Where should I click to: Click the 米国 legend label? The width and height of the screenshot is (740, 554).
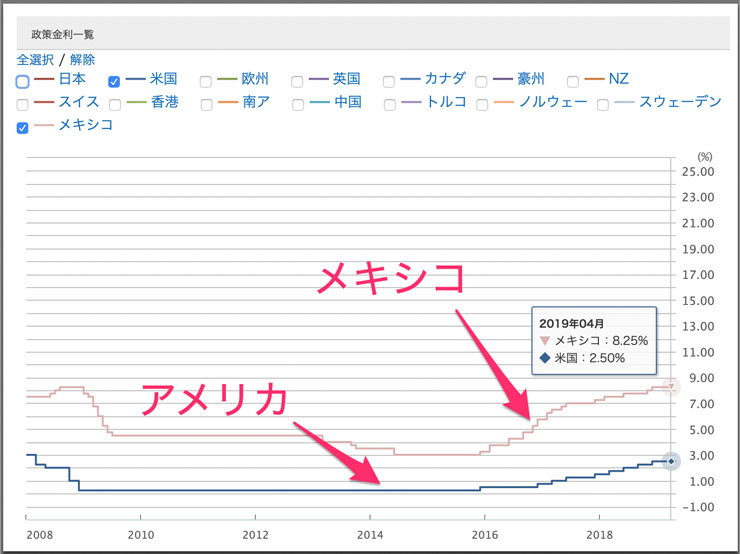pyautogui.click(x=164, y=79)
